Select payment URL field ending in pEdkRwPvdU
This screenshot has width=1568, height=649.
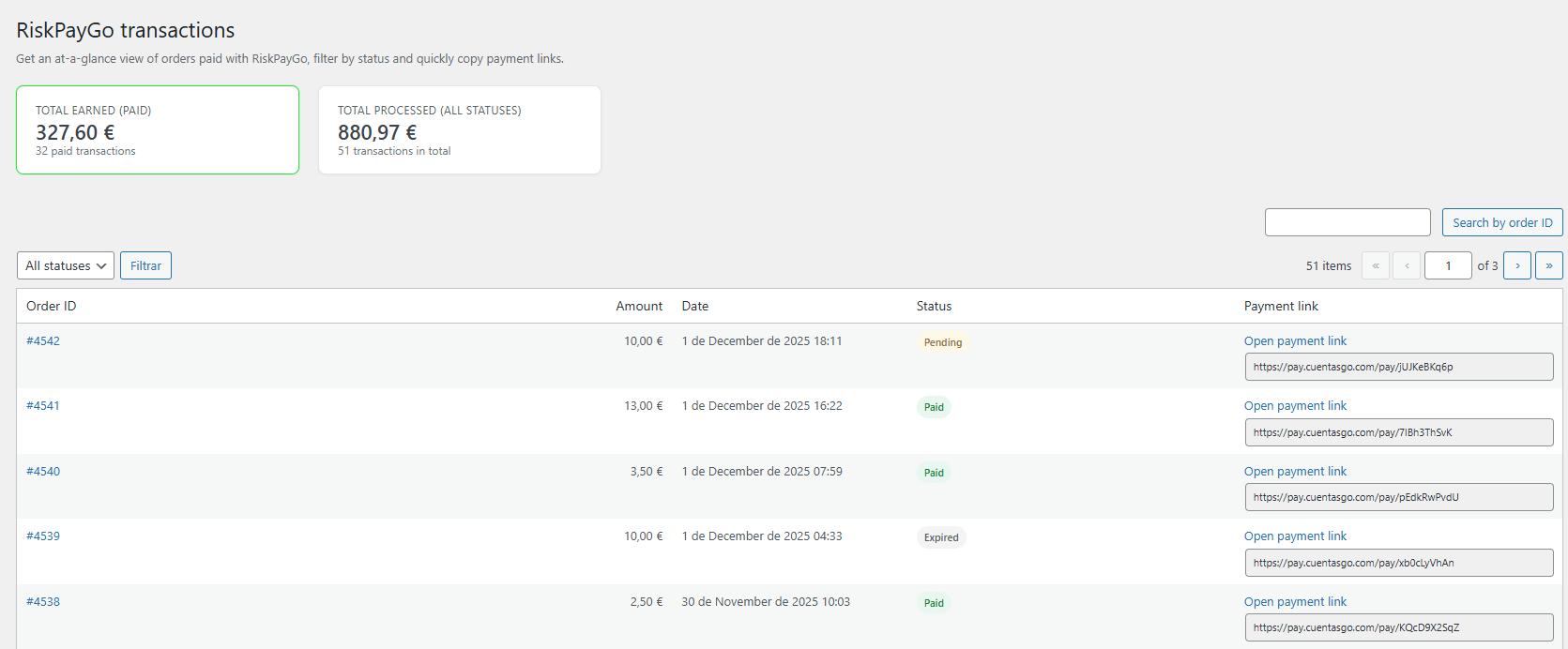[1398, 497]
